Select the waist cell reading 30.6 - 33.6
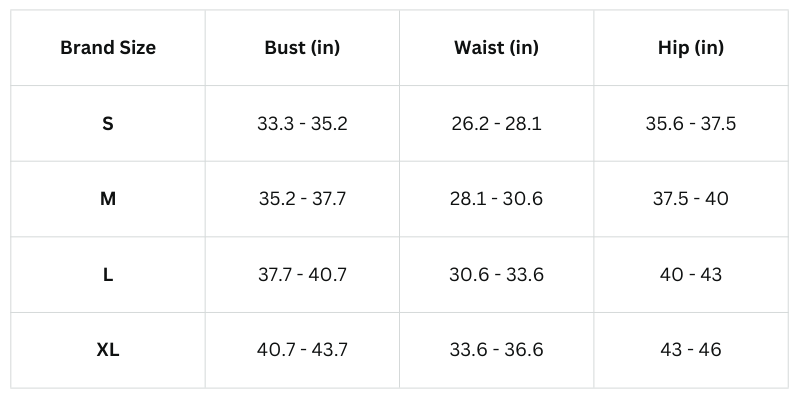Viewport: 800px width, 400px height. click(496, 274)
